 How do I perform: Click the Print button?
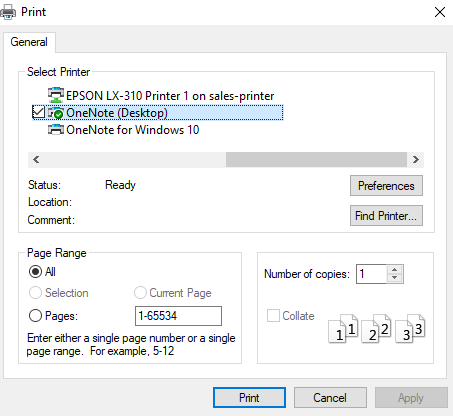[249, 398]
